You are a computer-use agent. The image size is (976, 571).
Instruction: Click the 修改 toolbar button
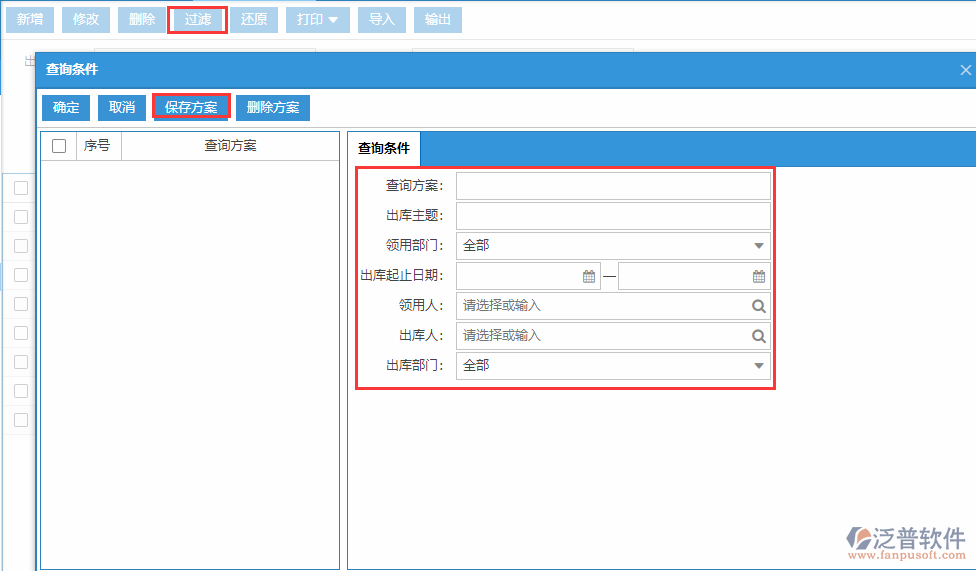click(x=86, y=20)
